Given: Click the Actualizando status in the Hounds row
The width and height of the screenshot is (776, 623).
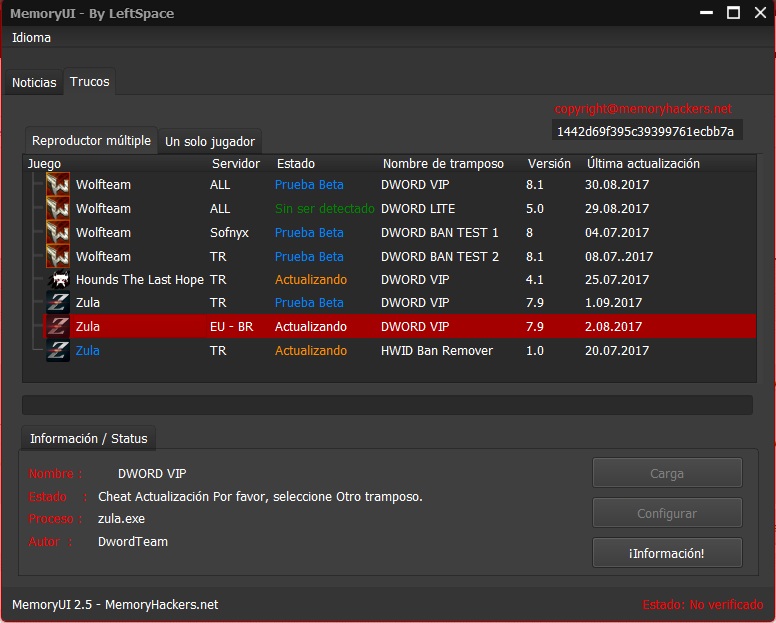Looking at the screenshot, I should click(311, 280).
